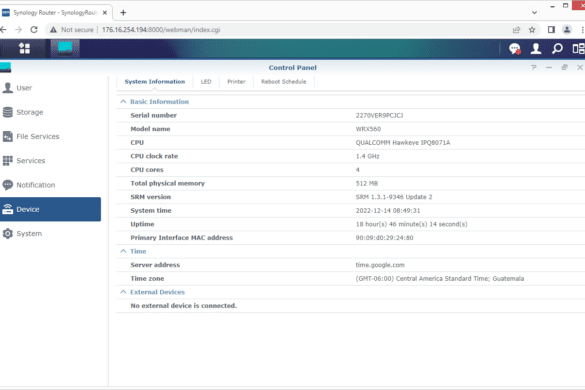Switch to the System Information tab
585x390 pixels.
154,81
